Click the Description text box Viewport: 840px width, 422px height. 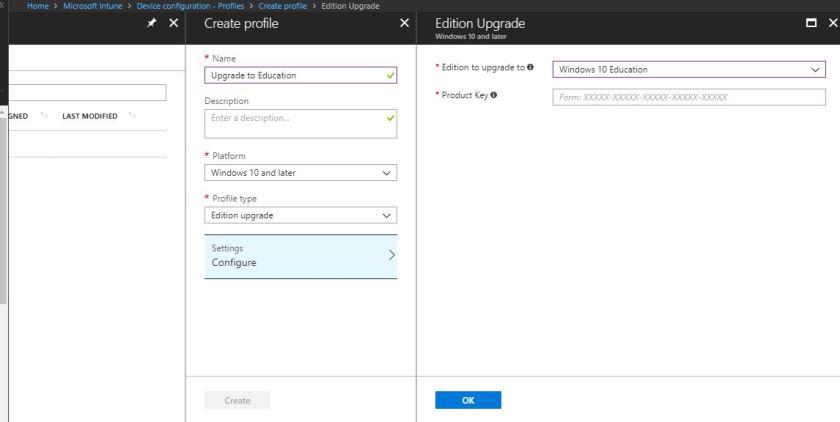tap(300, 124)
